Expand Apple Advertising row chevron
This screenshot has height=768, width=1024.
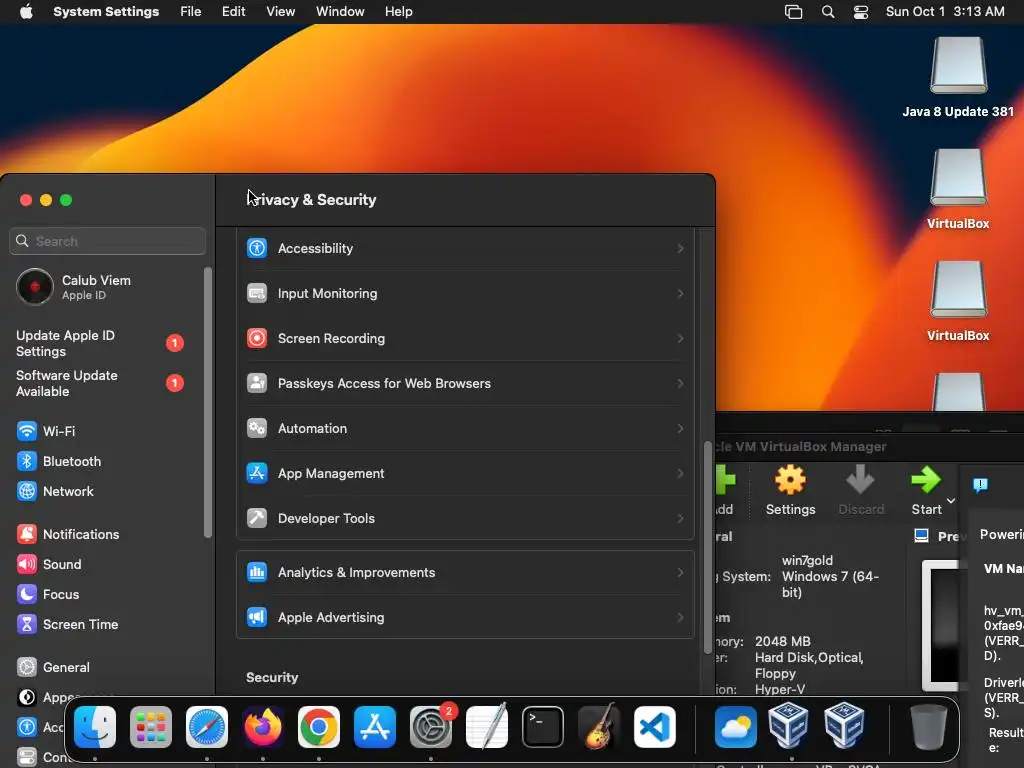pyautogui.click(x=680, y=617)
